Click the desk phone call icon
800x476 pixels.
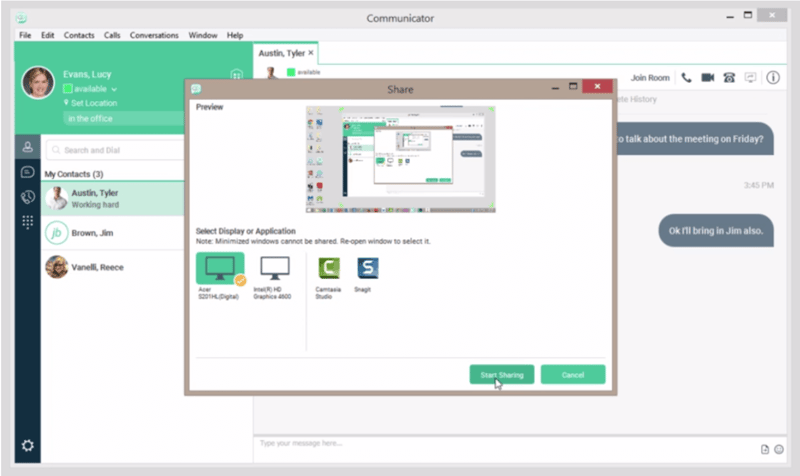tap(730, 77)
